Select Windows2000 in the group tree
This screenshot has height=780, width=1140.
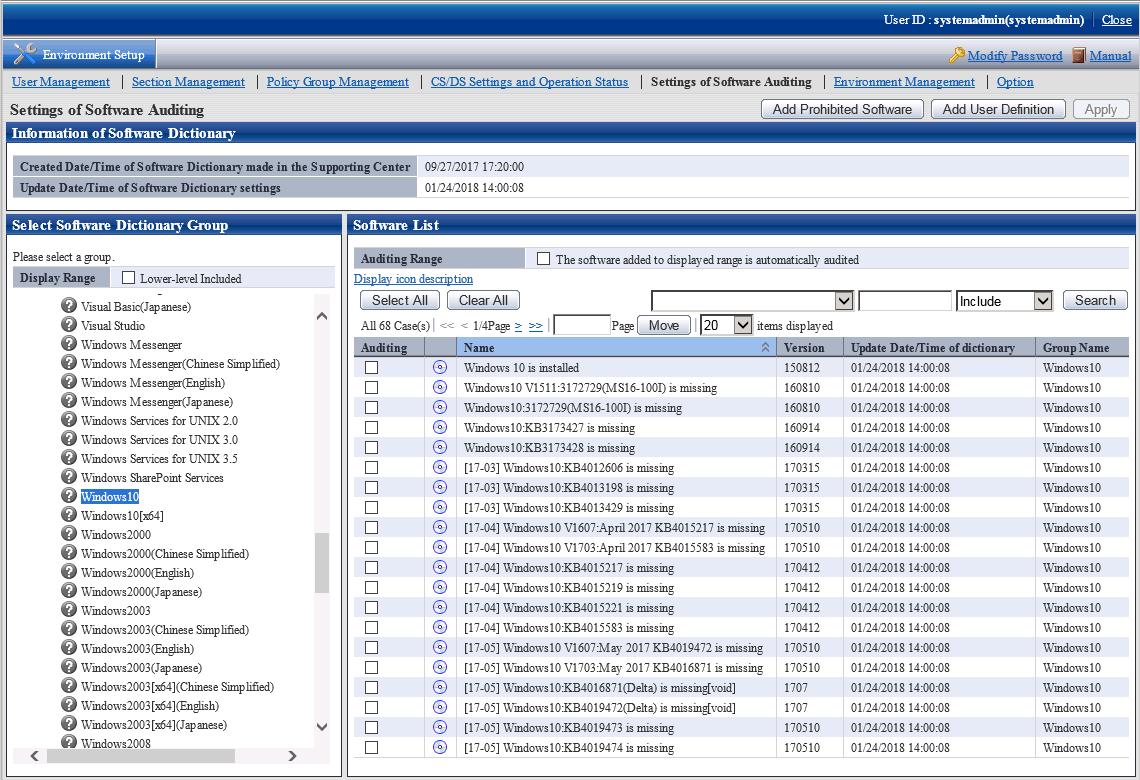[116, 534]
